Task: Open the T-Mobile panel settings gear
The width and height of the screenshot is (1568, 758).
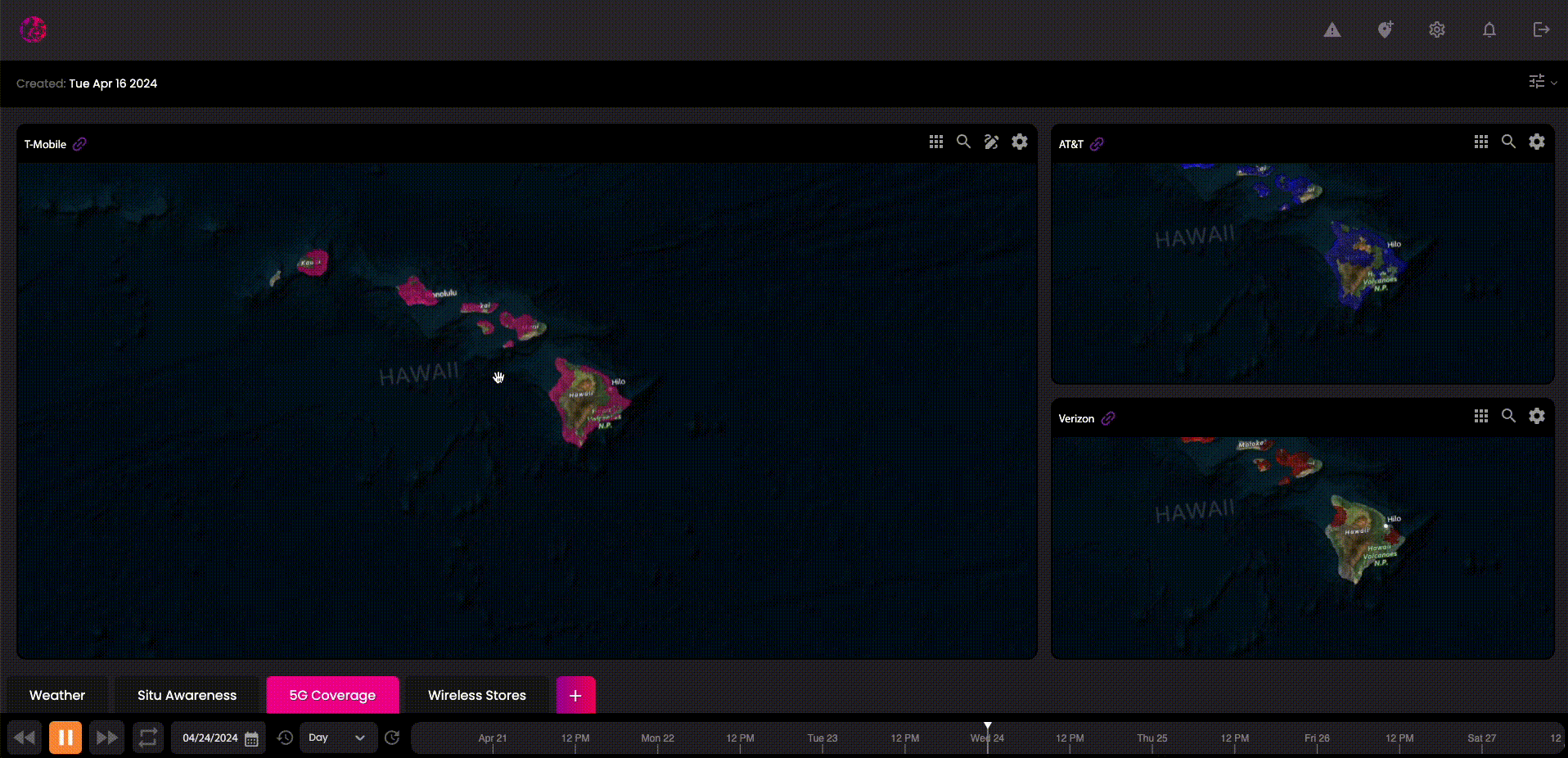Action: pos(1020,142)
